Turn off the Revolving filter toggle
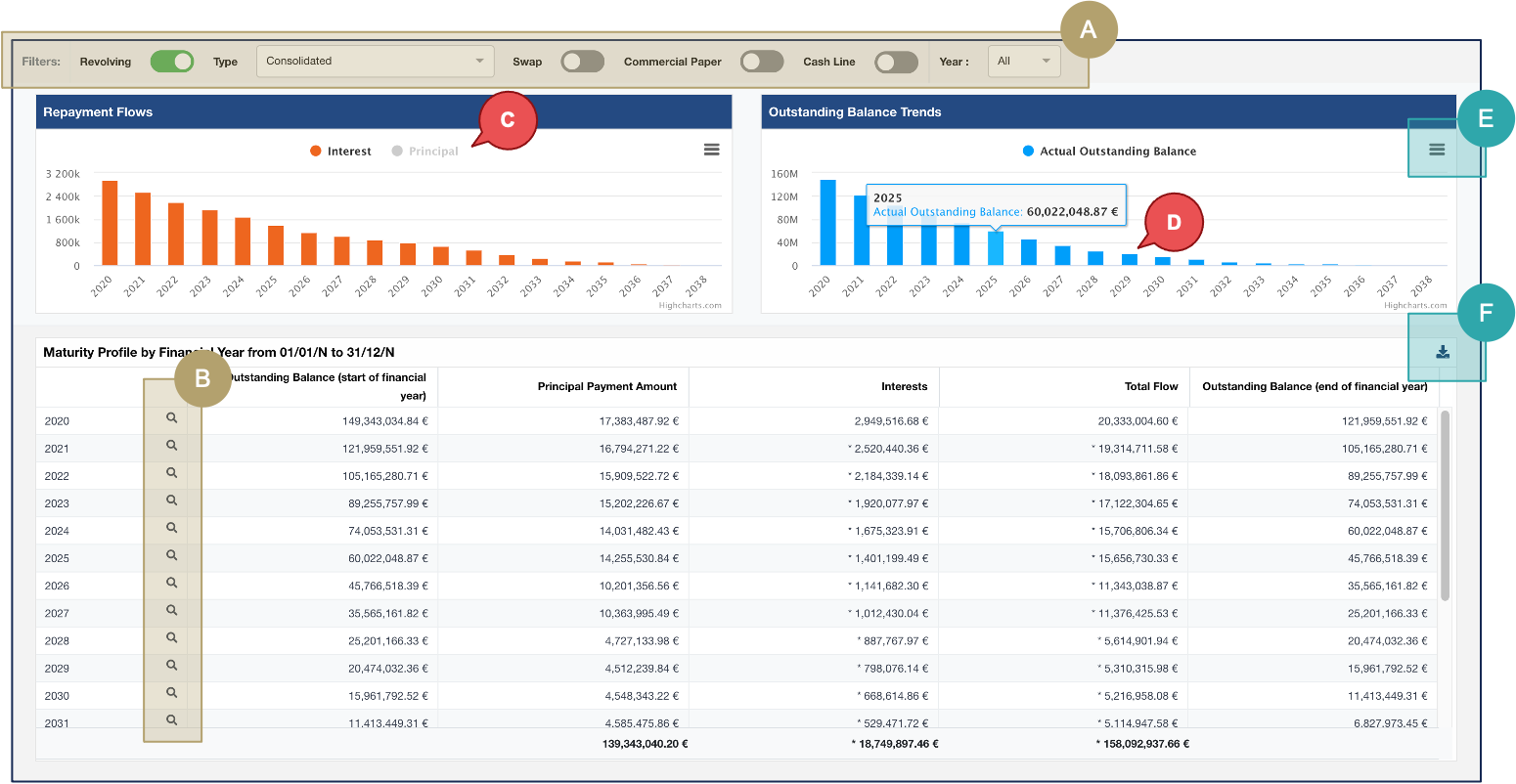 172,62
